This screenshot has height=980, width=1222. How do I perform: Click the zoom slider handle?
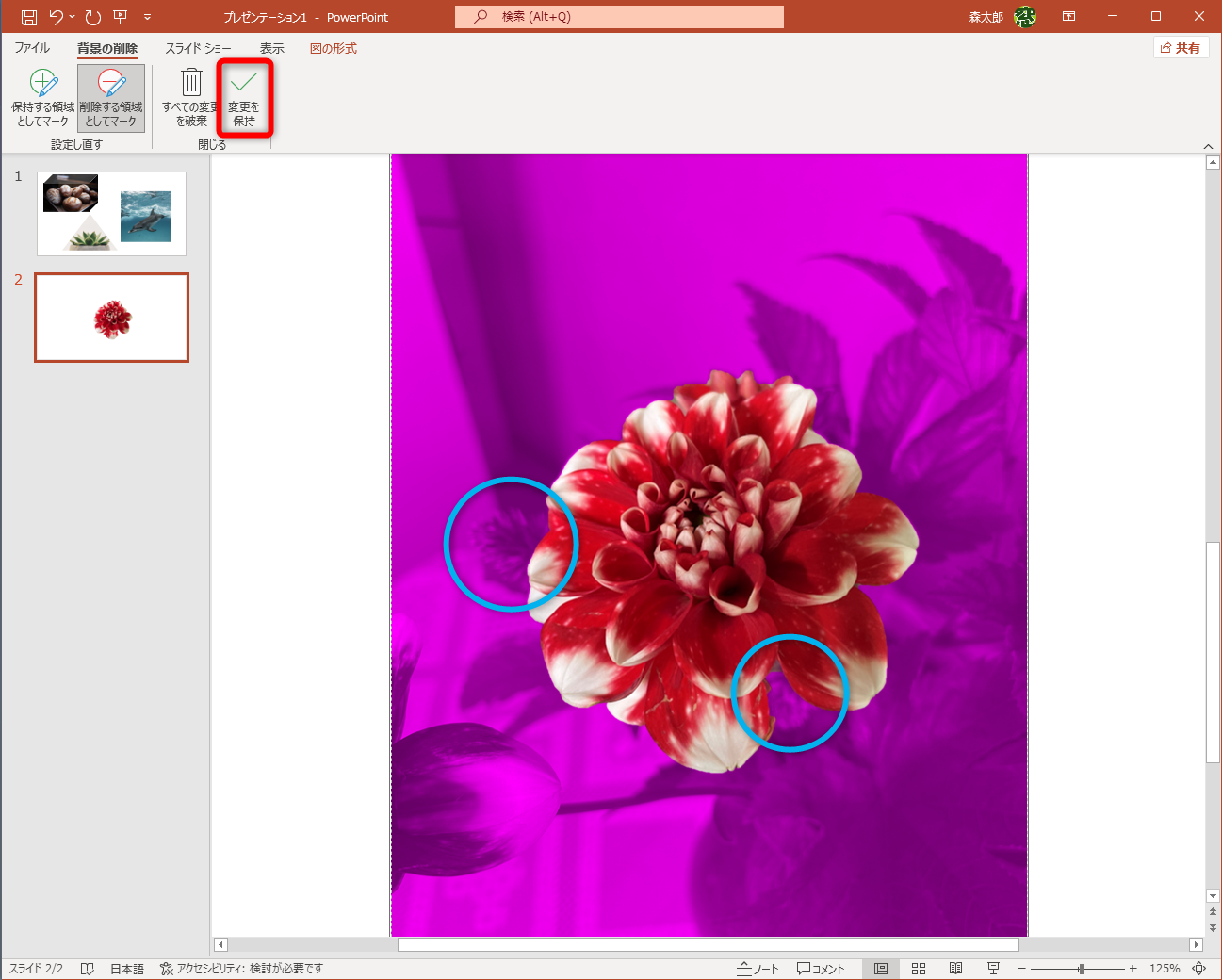[1082, 969]
